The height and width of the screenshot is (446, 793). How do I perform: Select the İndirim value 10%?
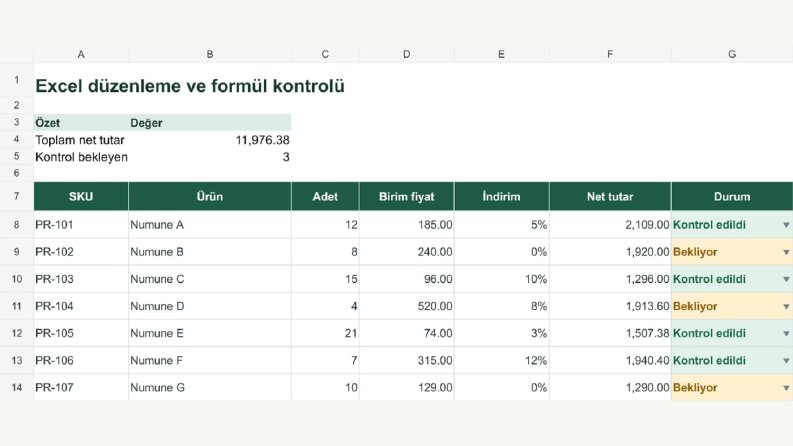coord(502,279)
